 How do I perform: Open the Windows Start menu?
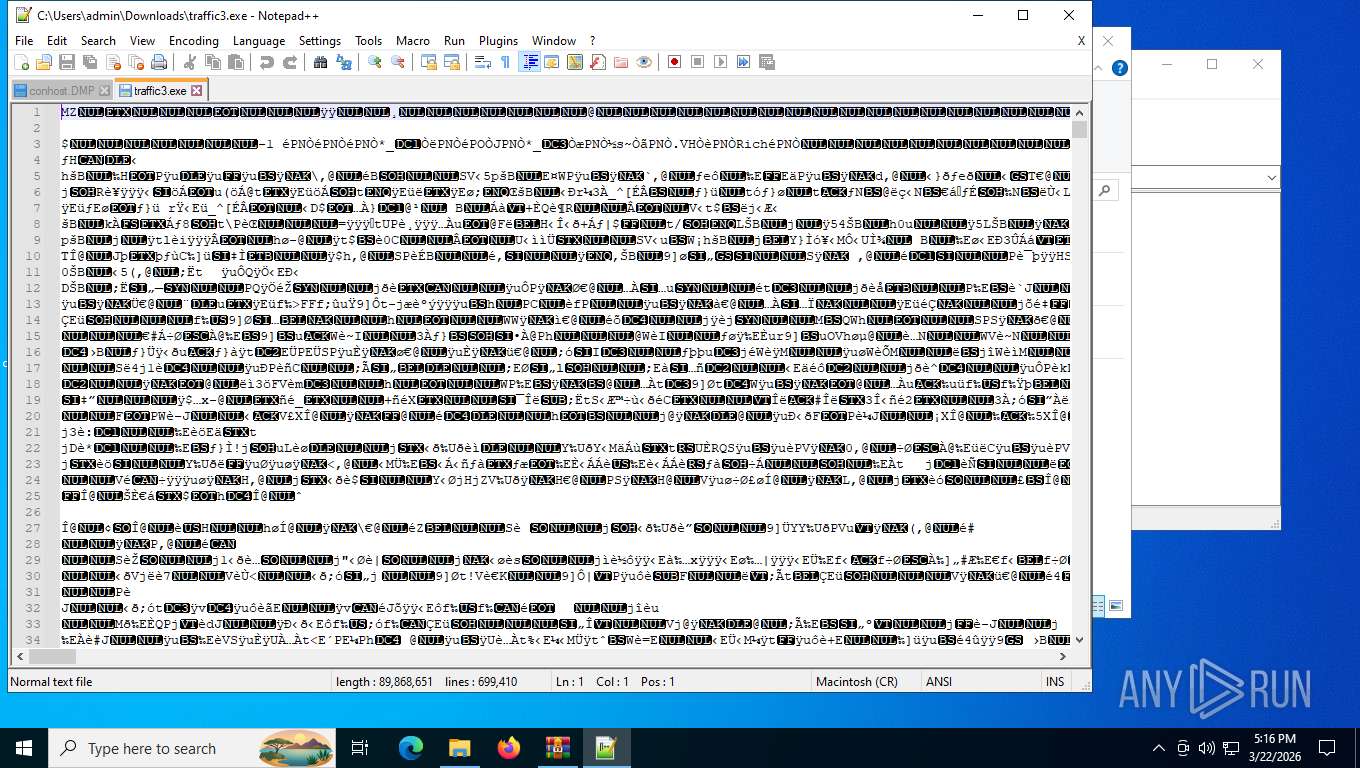tap(24, 748)
